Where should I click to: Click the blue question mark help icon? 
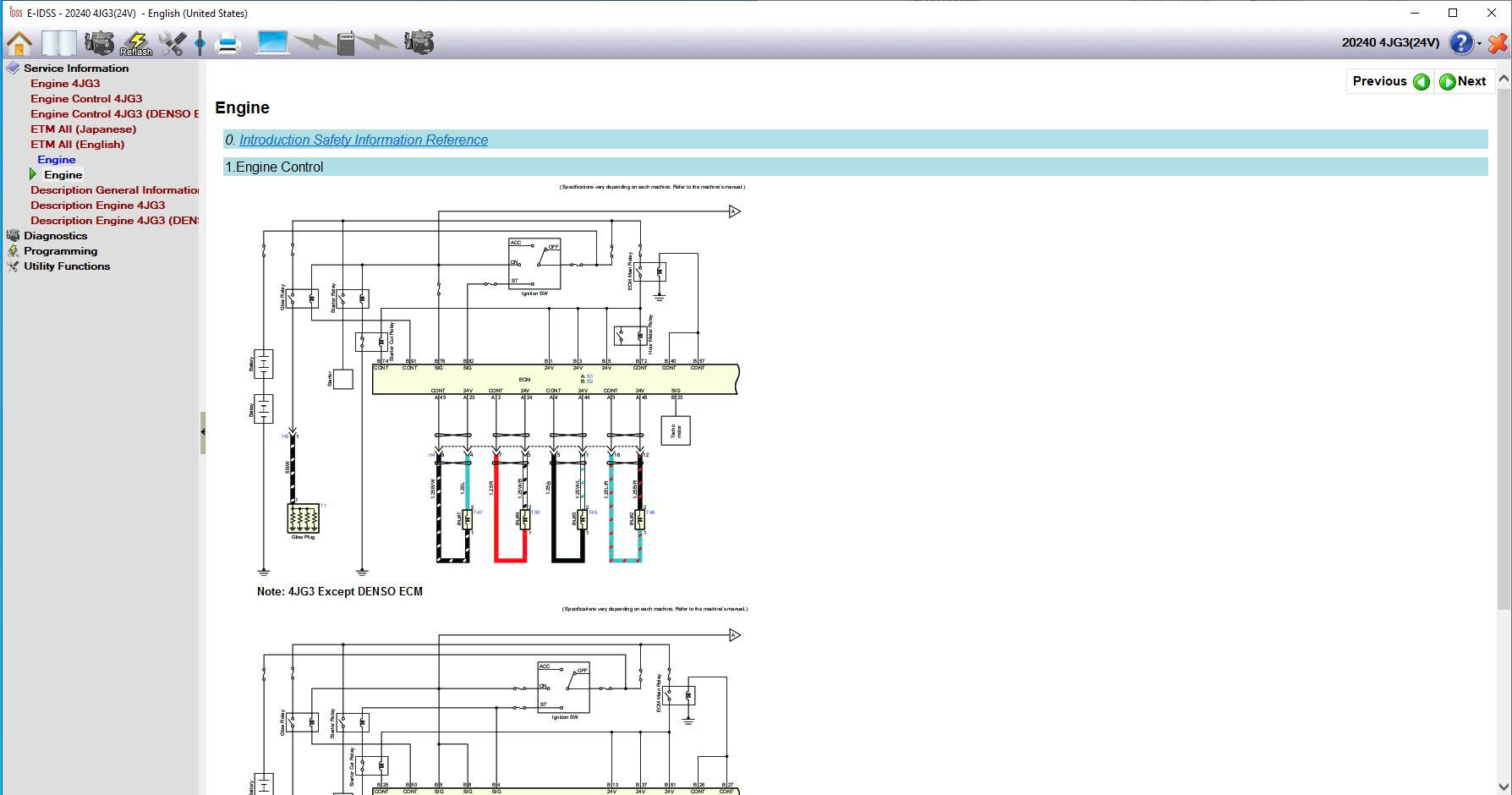click(1460, 42)
